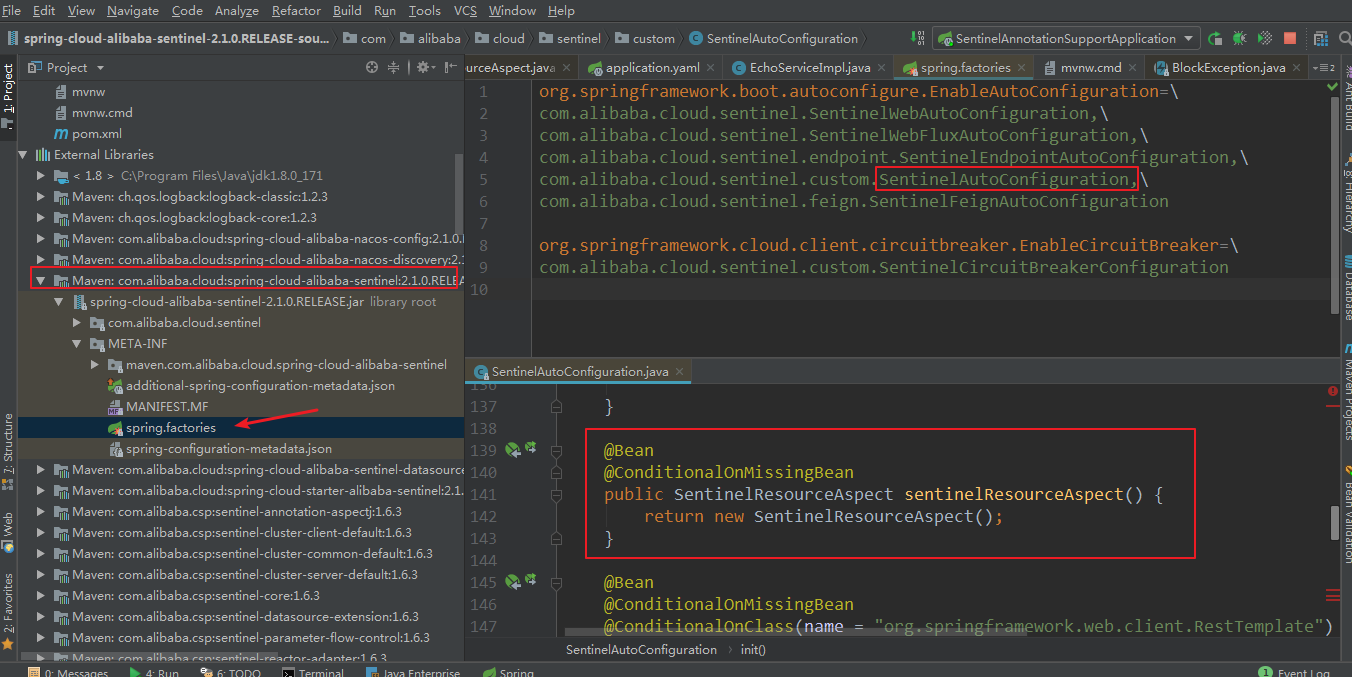Open the Terminal tool window

312,673
